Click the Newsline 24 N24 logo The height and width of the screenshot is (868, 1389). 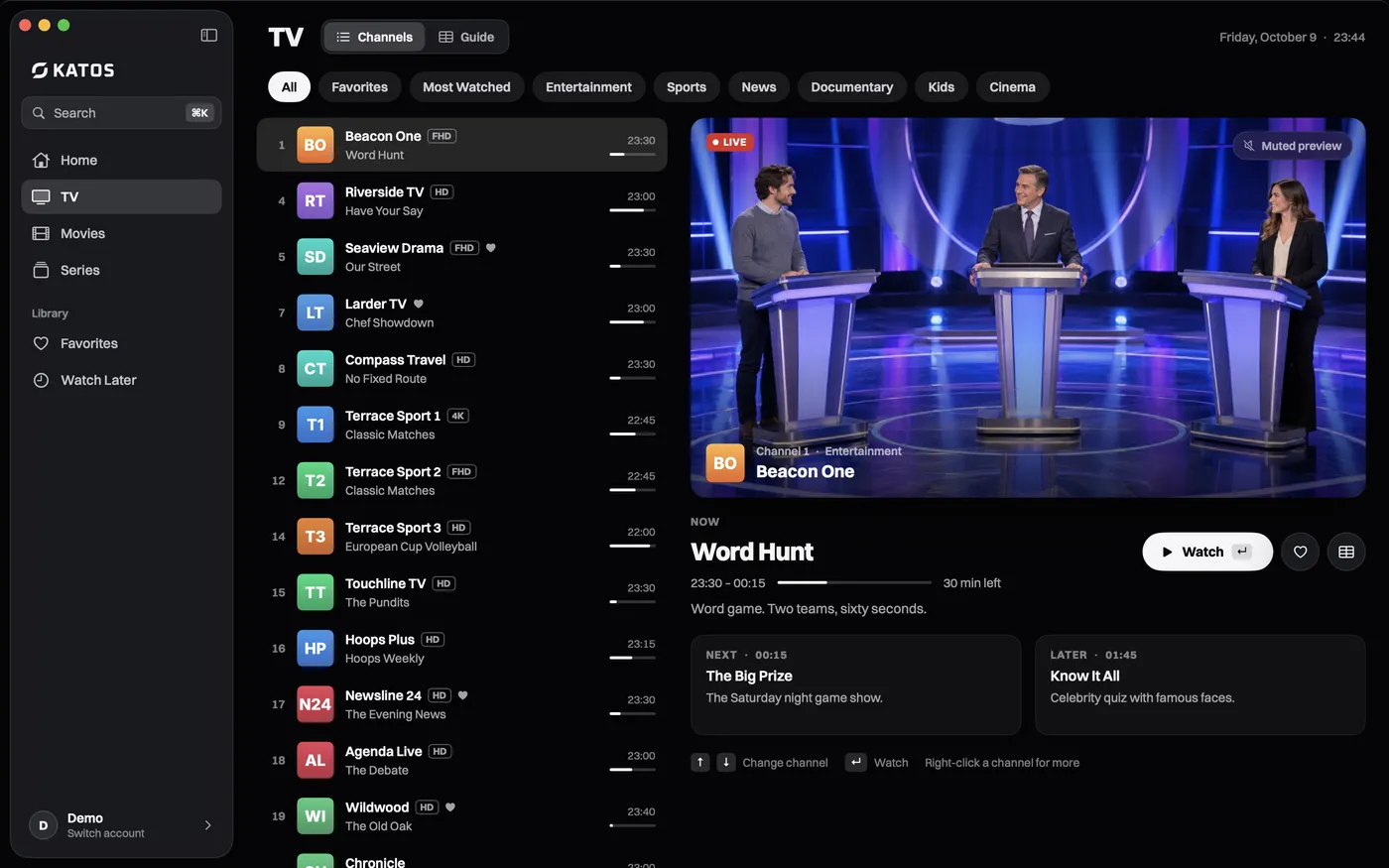click(x=315, y=704)
